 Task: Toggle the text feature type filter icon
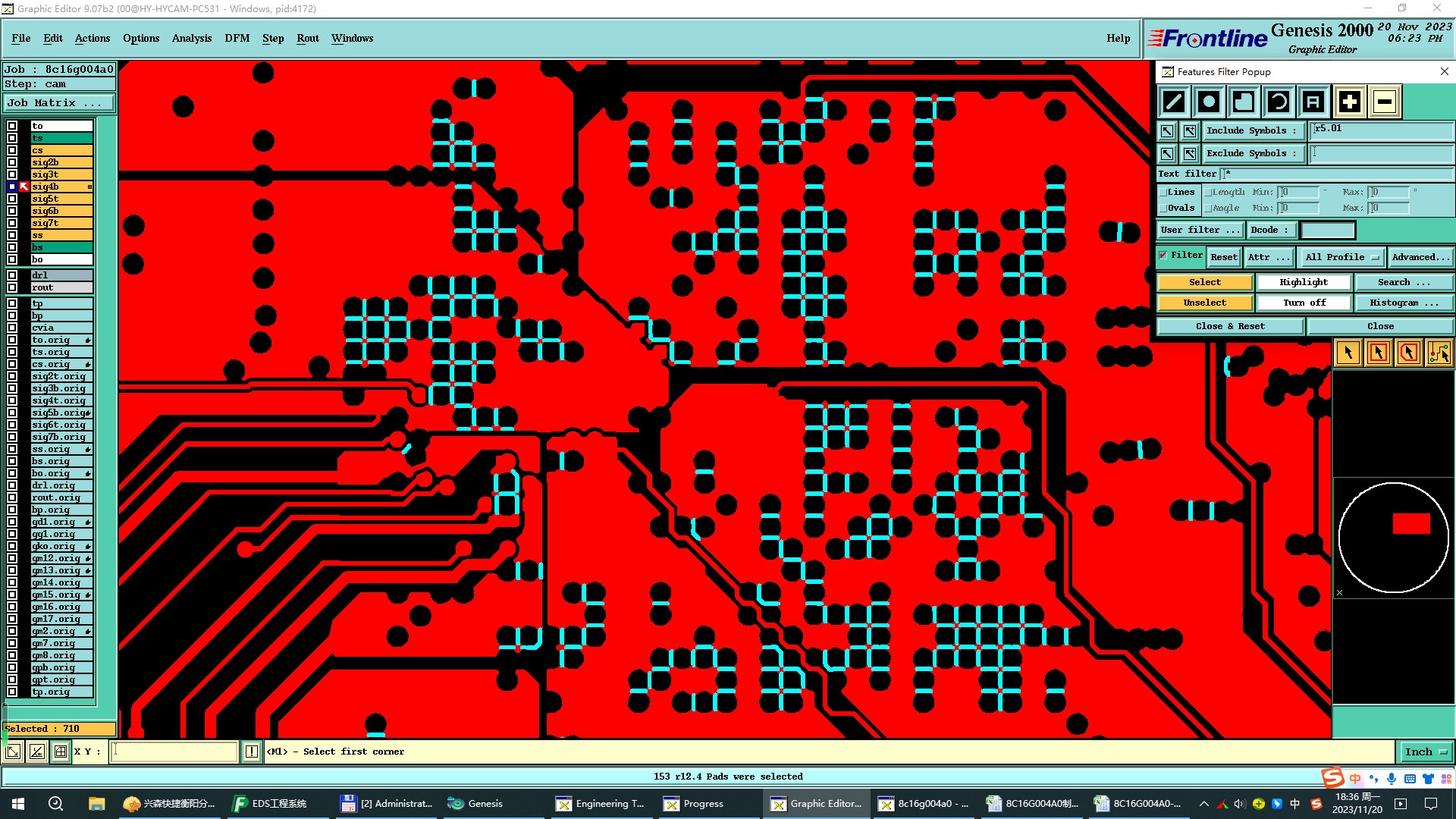pos(1313,102)
